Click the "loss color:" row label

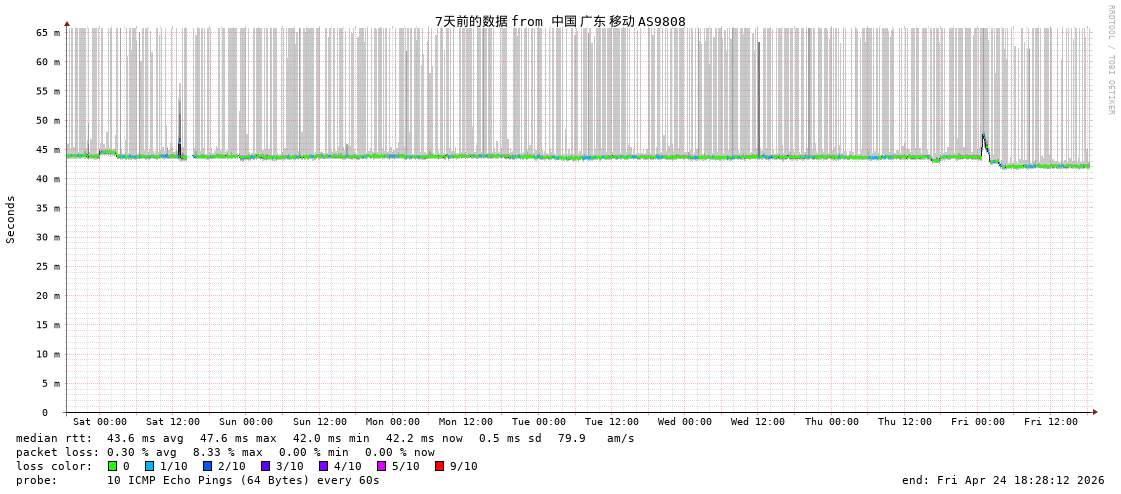(x=54, y=466)
